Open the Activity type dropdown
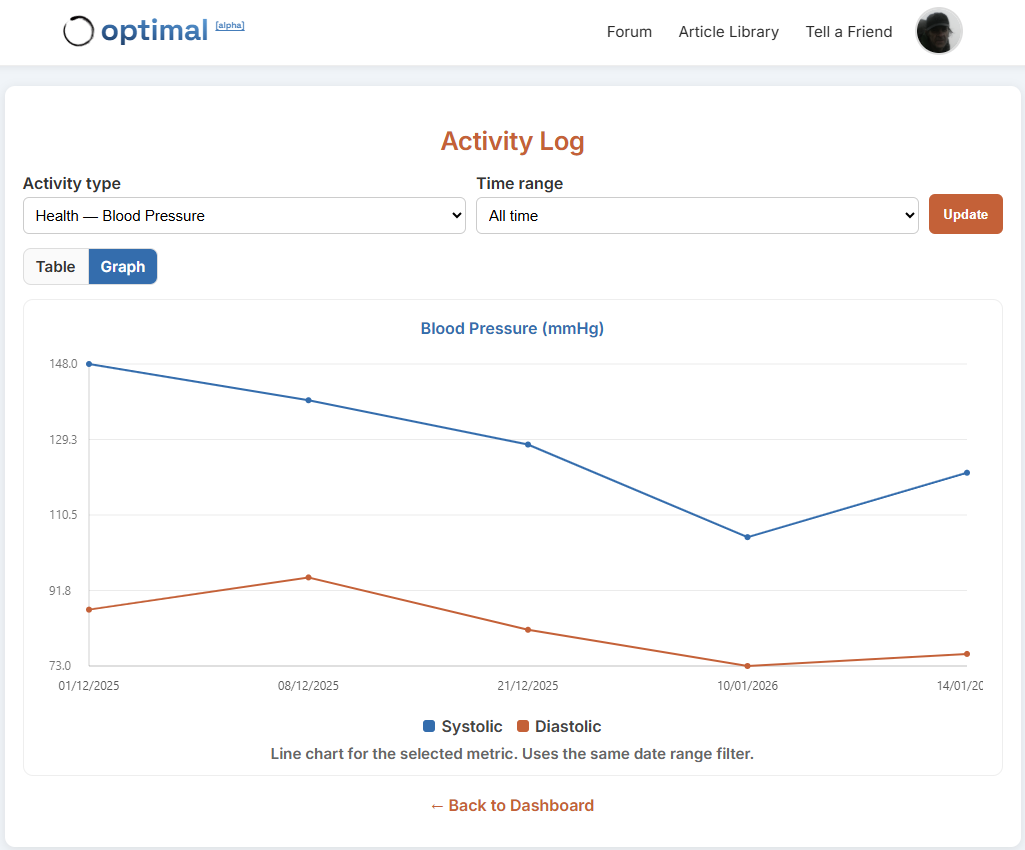This screenshot has height=850, width=1025. point(244,215)
